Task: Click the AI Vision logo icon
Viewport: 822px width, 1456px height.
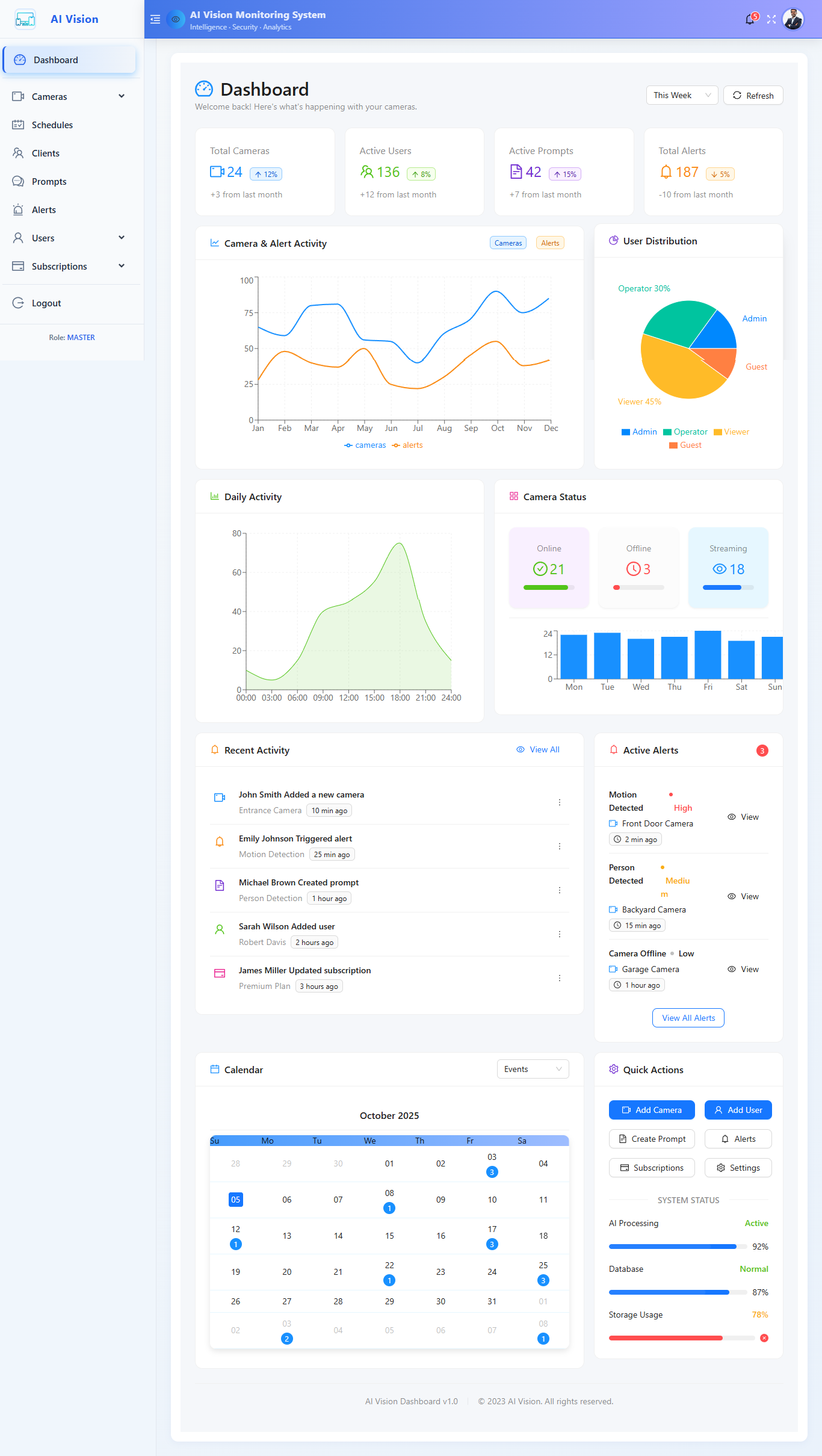Action: [x=25, y=19]
